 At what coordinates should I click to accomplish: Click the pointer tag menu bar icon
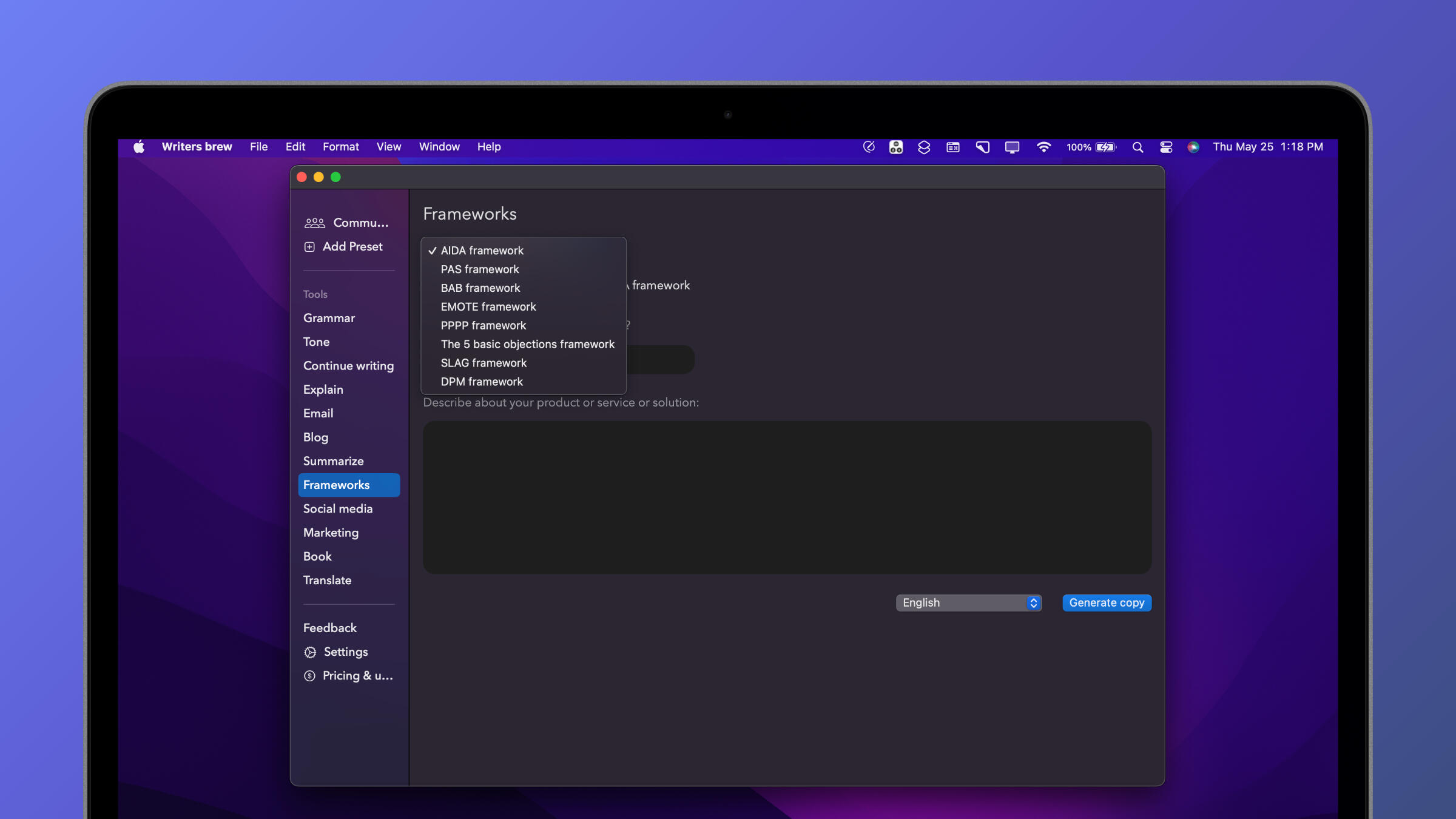(x=982, y=147)
